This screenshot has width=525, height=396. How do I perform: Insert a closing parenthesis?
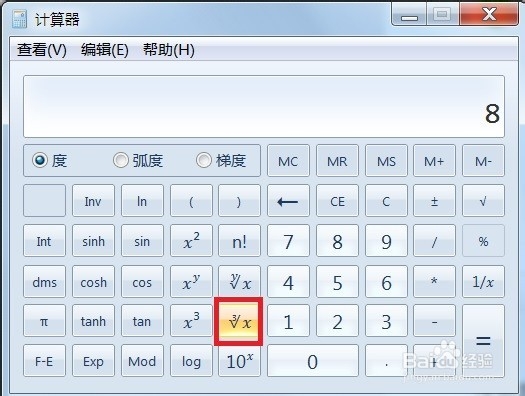(x=239, y=201)
